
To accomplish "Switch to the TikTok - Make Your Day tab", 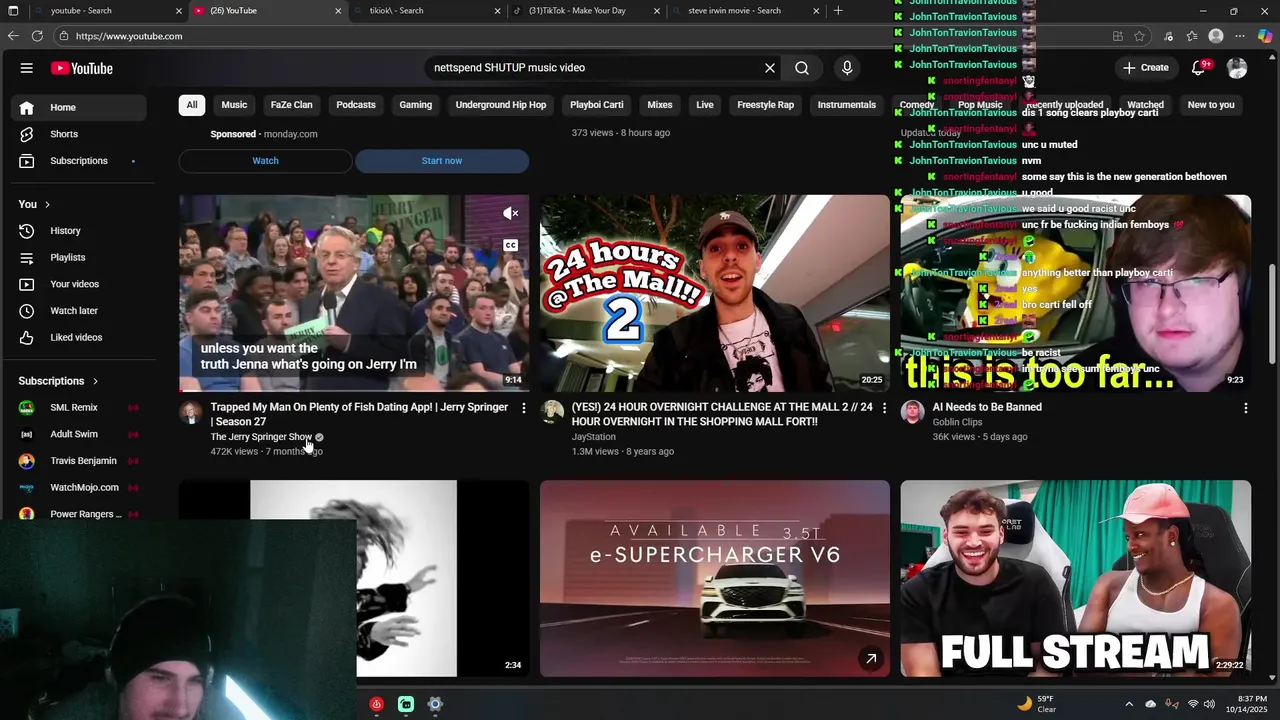I will (x=584, y=11).
